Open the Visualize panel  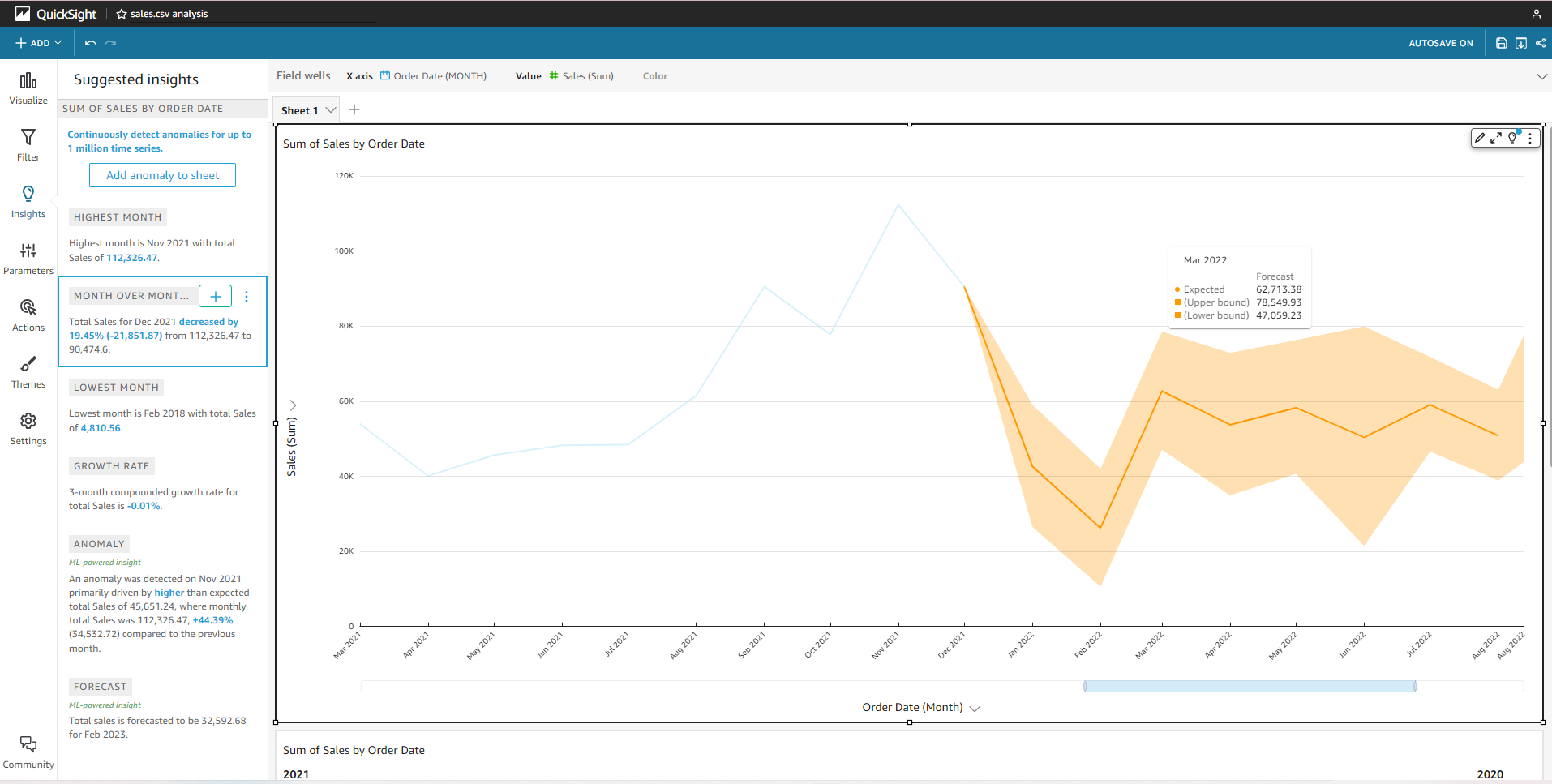(28, 88)
